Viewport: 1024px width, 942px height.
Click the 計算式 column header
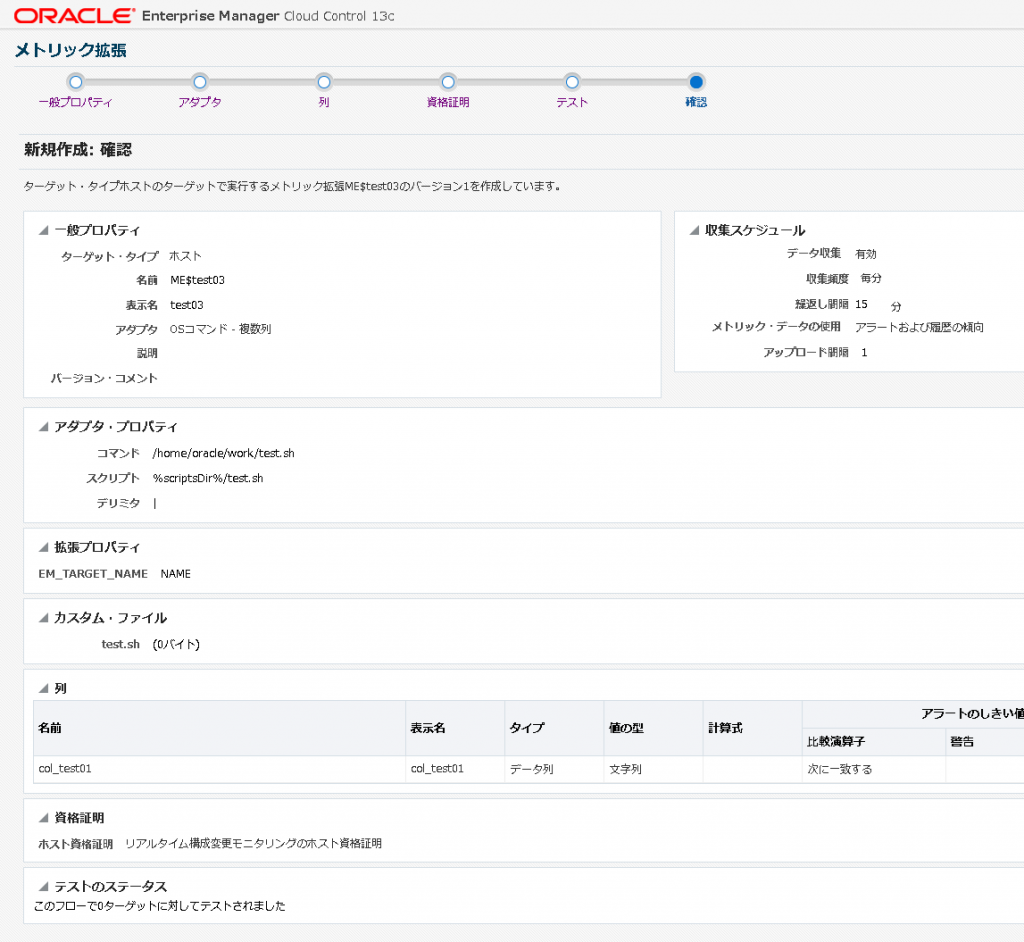(x=753, y=728)
